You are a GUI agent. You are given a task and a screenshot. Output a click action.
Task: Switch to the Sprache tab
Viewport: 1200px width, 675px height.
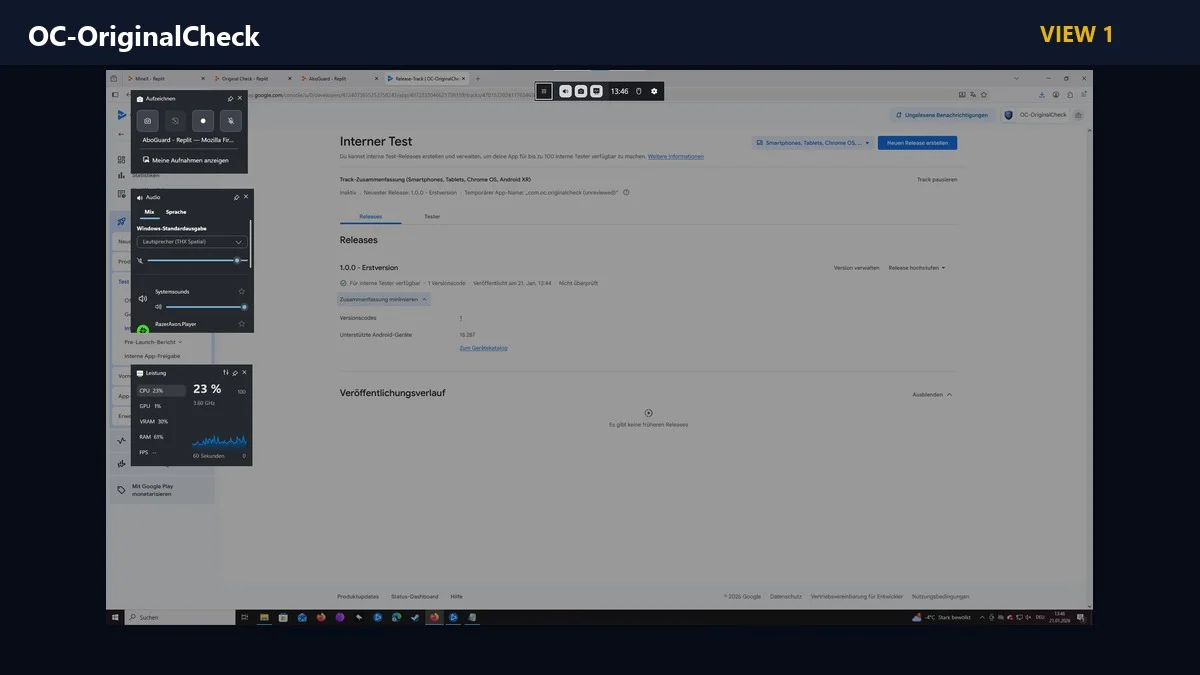point(176,212)
